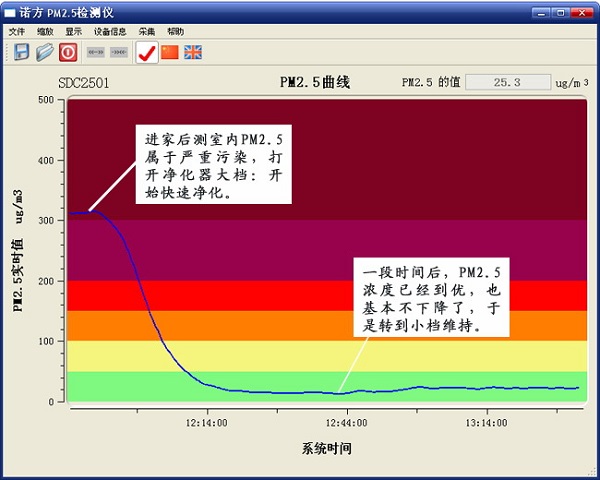Click the expand horizontal zoom icon

click(x=96, y=52)
